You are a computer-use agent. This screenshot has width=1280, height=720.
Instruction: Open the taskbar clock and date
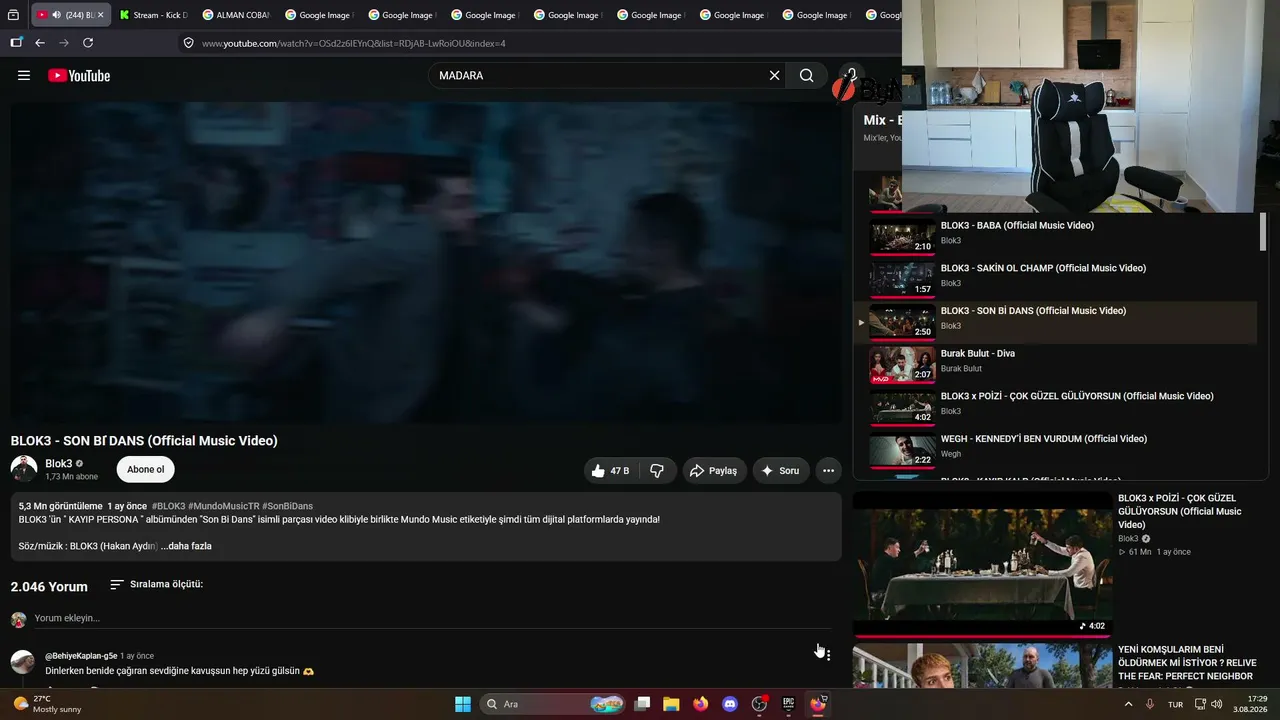(x=1250, y=704)
